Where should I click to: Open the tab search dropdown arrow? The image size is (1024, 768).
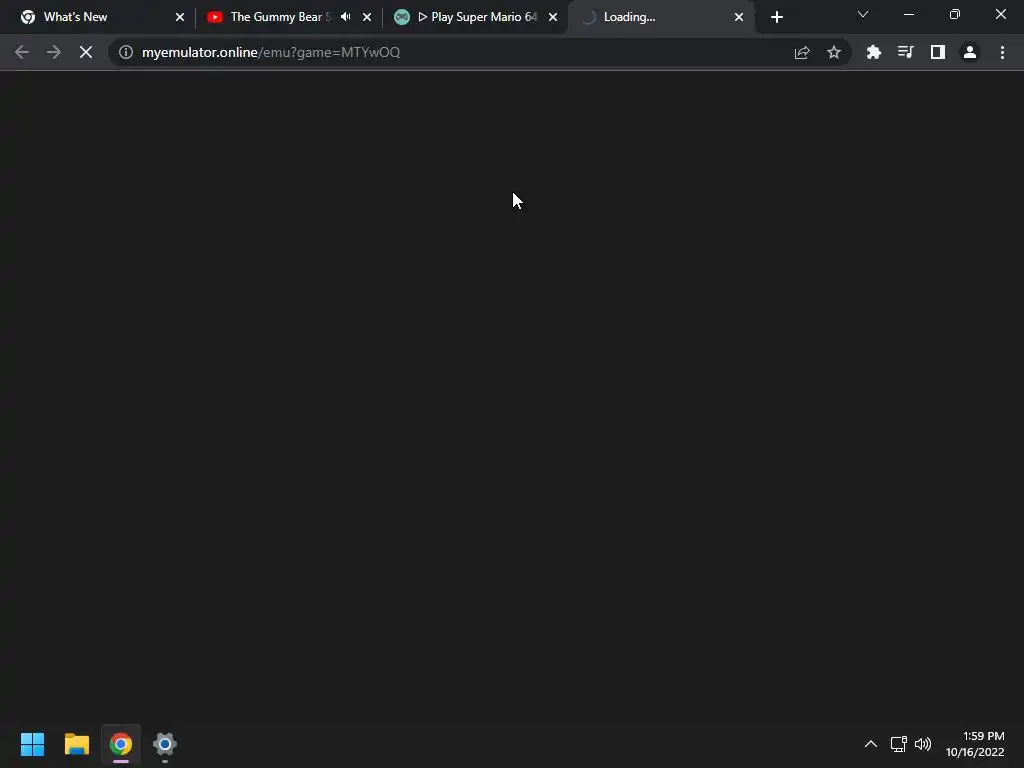tap(863, 14)
